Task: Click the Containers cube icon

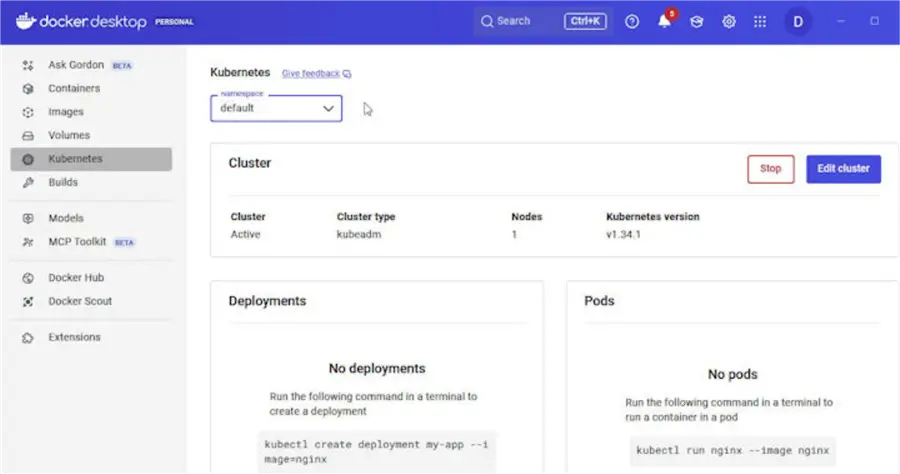Action: click(28, 89)
